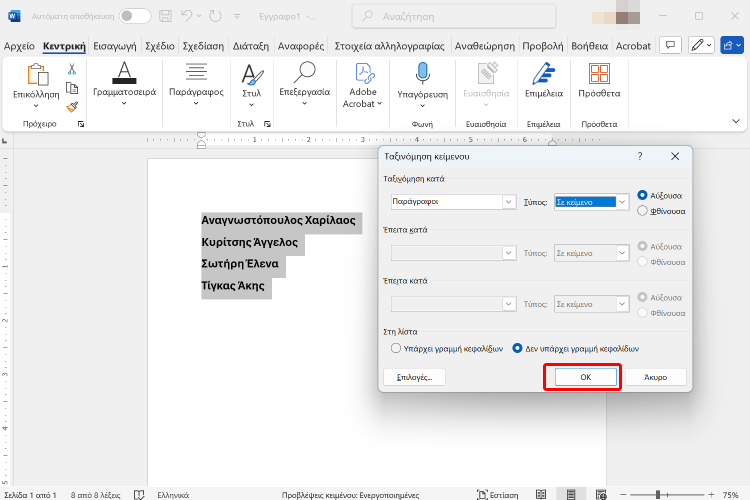Switch to the Αναθεώρηση review tab
The width and height of the screenshot is (750, 500).
(x=485, y=46)
